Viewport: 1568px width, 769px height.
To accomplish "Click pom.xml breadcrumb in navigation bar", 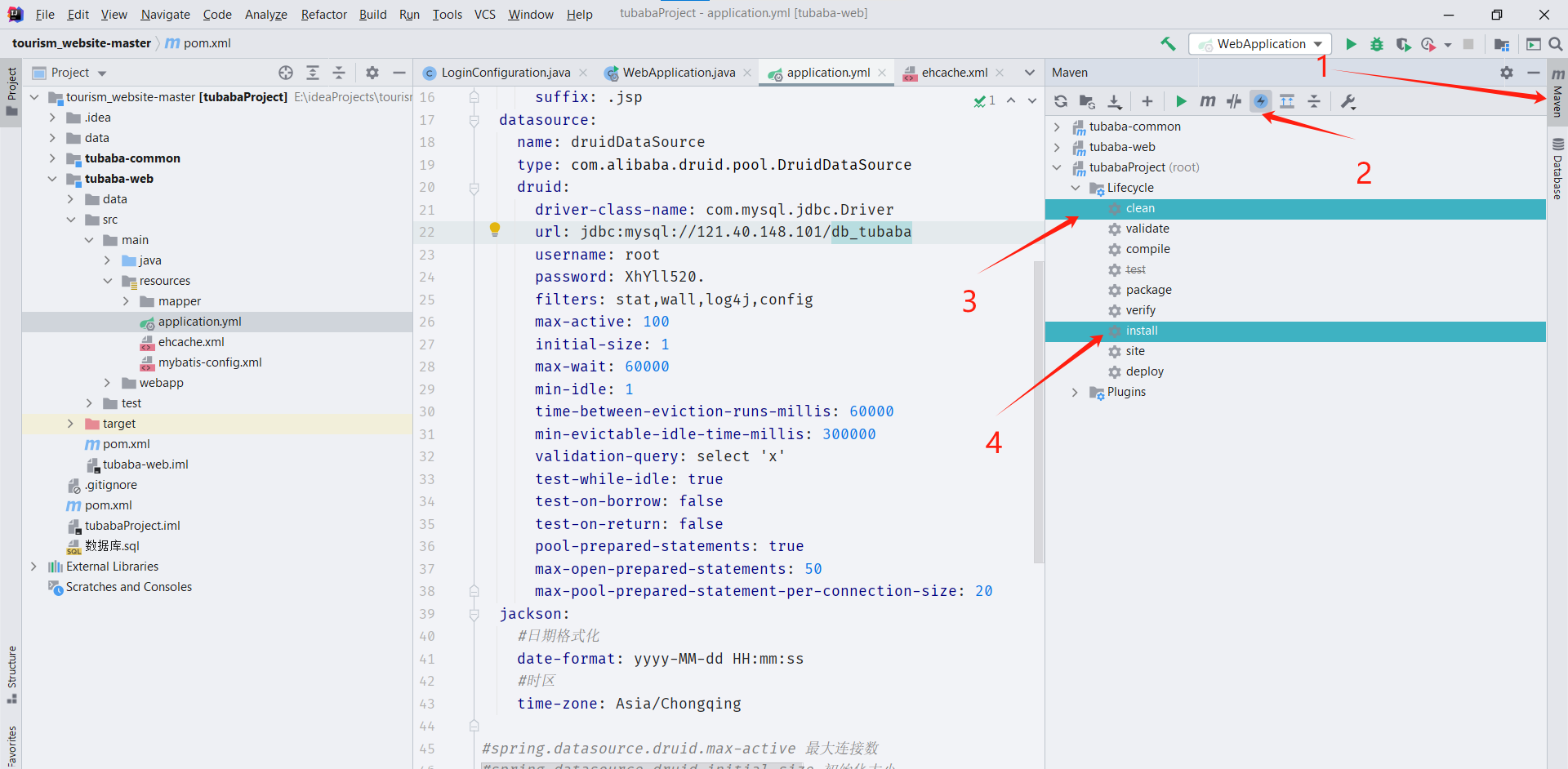I will (x=198, y=43).
